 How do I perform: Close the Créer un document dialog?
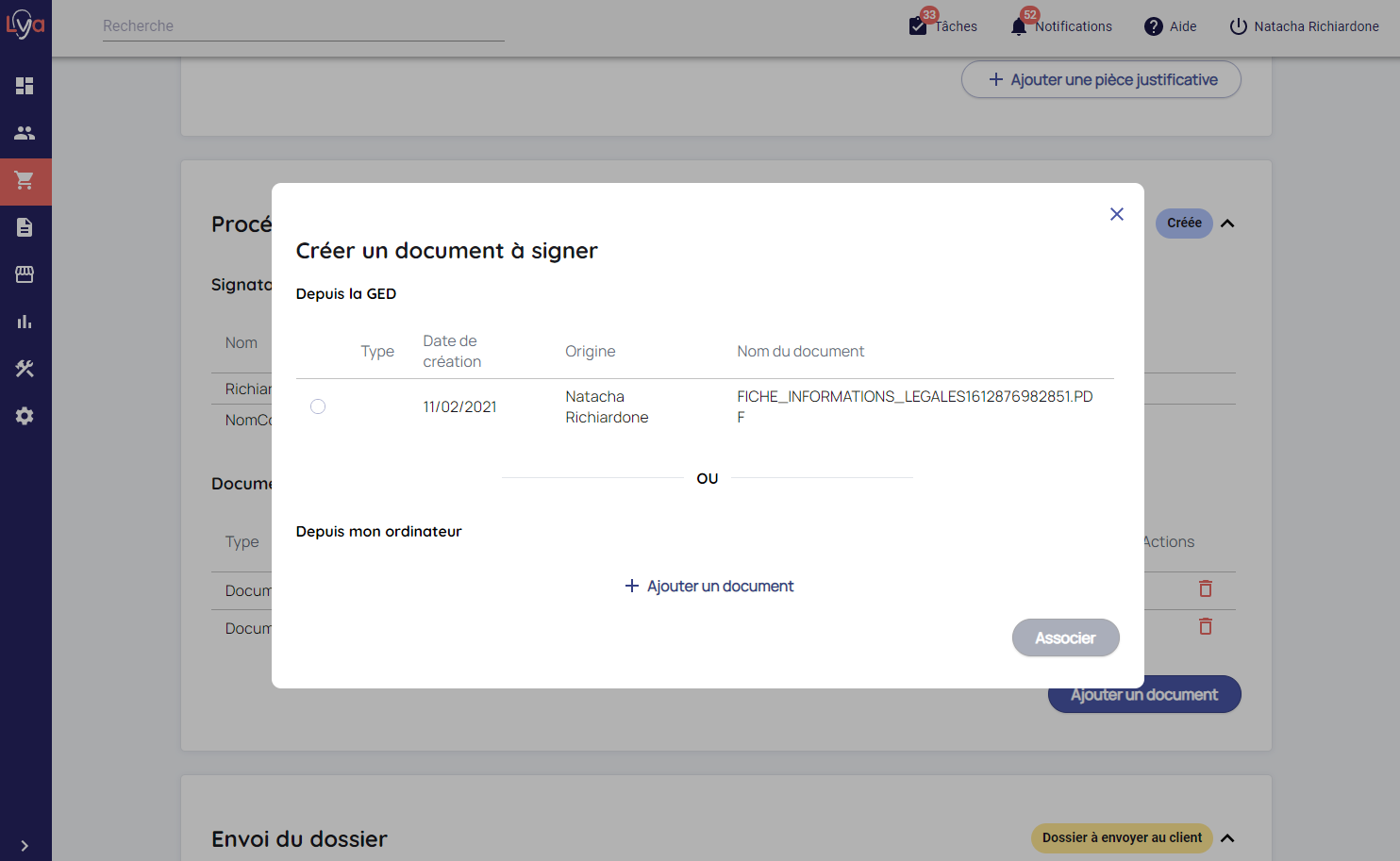tap(1117, 214)
